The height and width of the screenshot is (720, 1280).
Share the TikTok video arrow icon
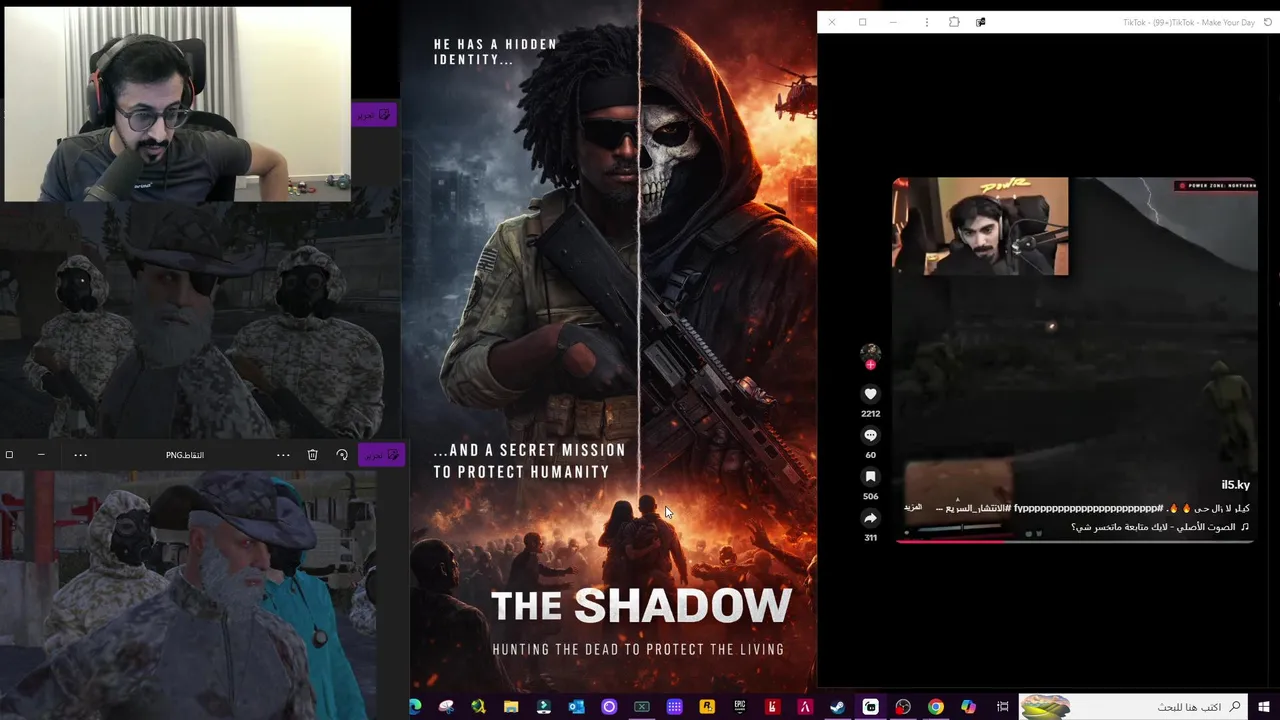870,518
